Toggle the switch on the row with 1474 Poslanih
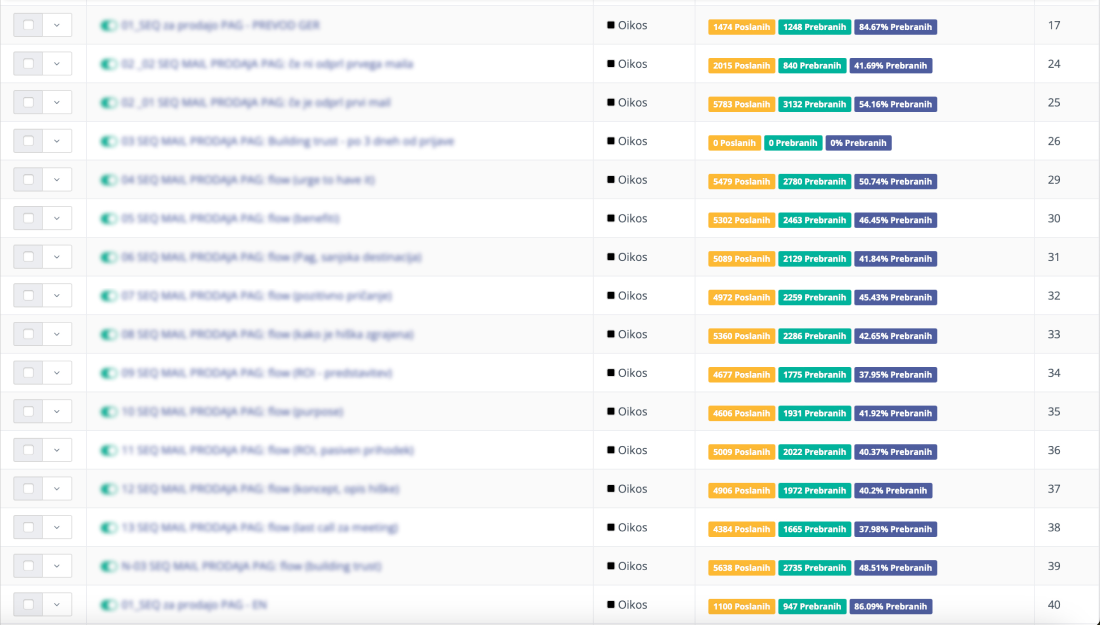 (108, 25)
